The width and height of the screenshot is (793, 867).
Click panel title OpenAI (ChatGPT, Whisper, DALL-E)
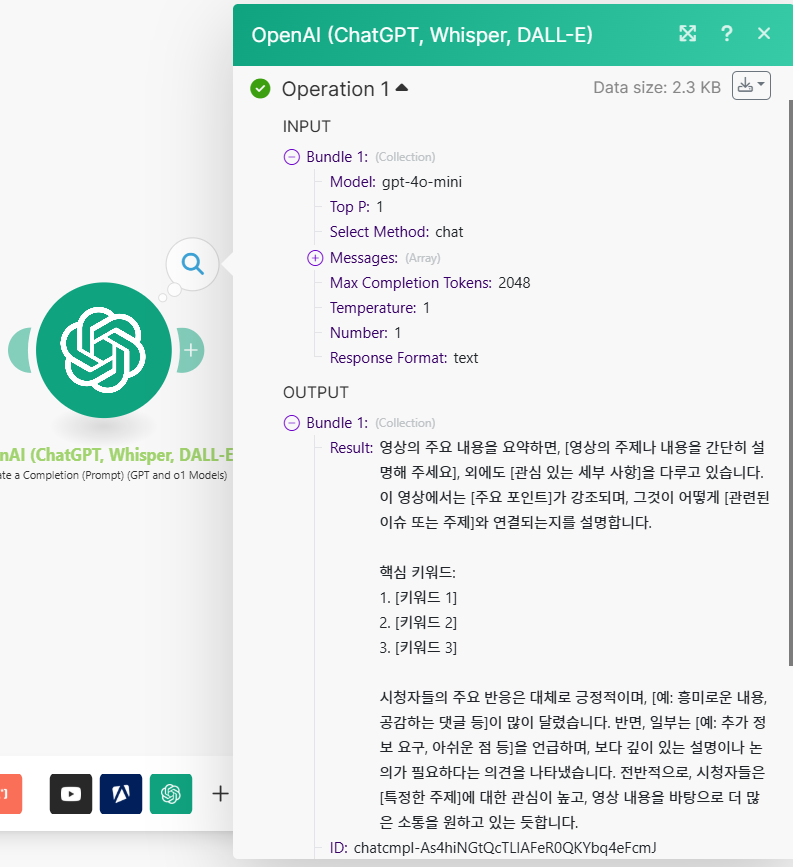pyautogui.click(x=422, y=35)
